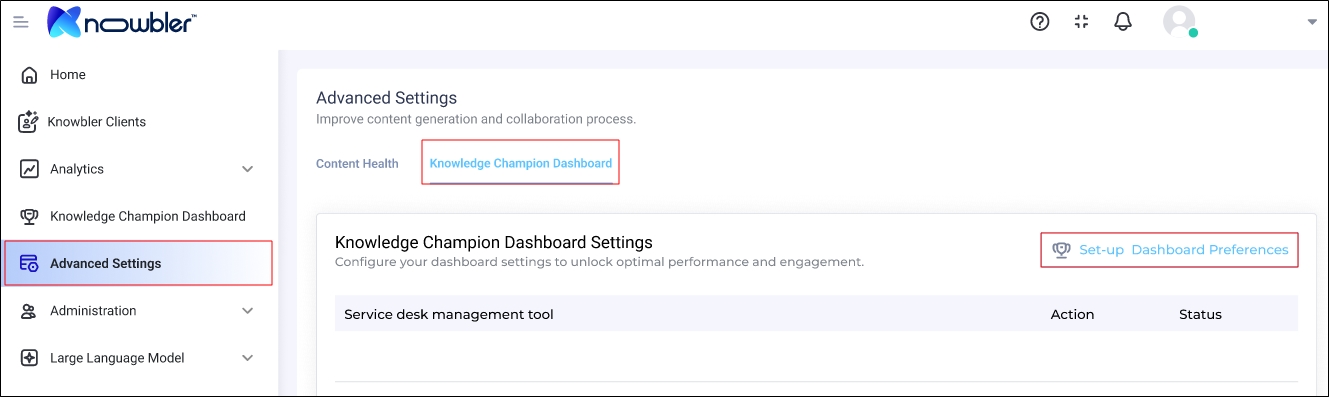Click the Action column header
The height and width of the screenshot is (397, 1329).
coord(1073,314)
